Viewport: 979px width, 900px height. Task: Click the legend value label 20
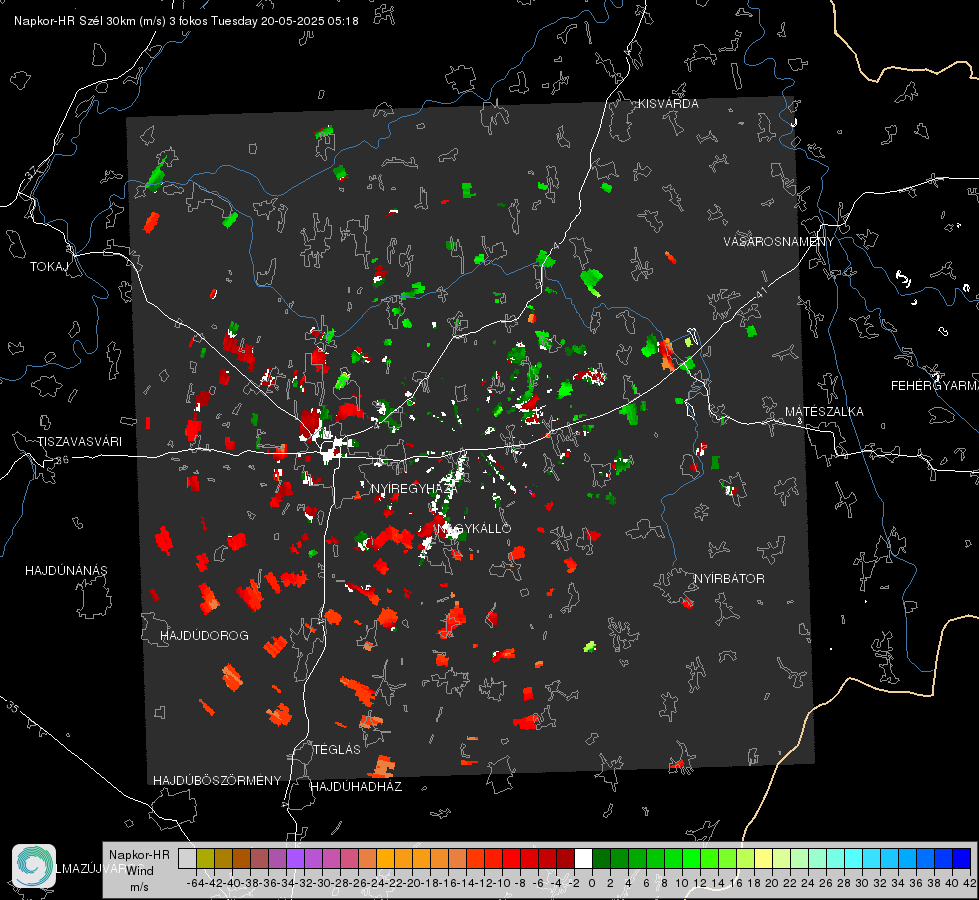772,883
